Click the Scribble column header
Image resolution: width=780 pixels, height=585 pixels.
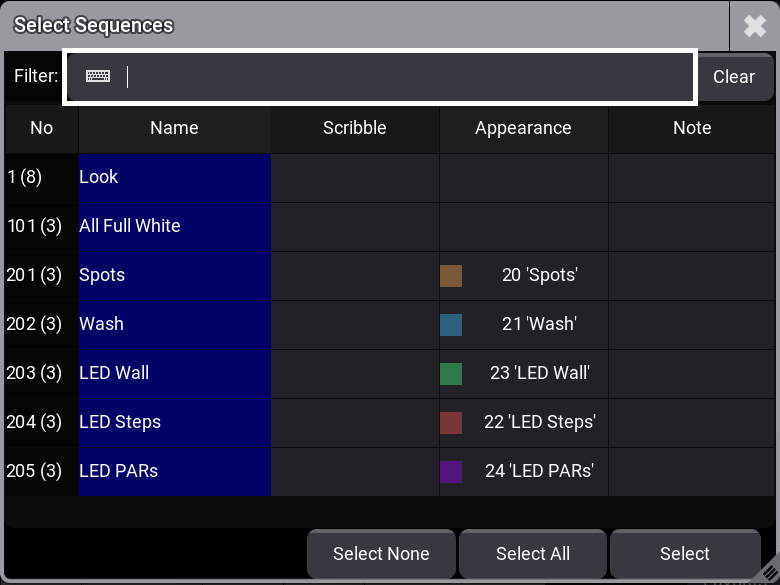coord(354,128)
